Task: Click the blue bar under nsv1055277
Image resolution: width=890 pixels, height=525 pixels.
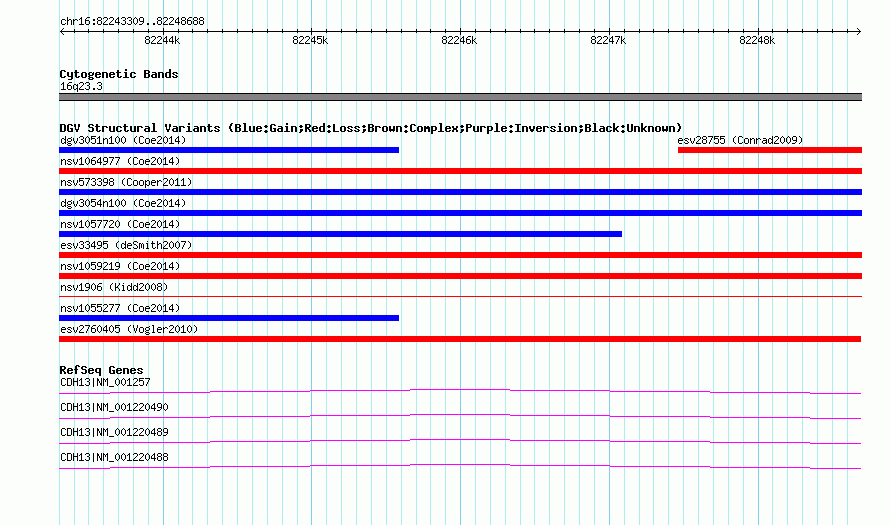Action: (229, 318)
